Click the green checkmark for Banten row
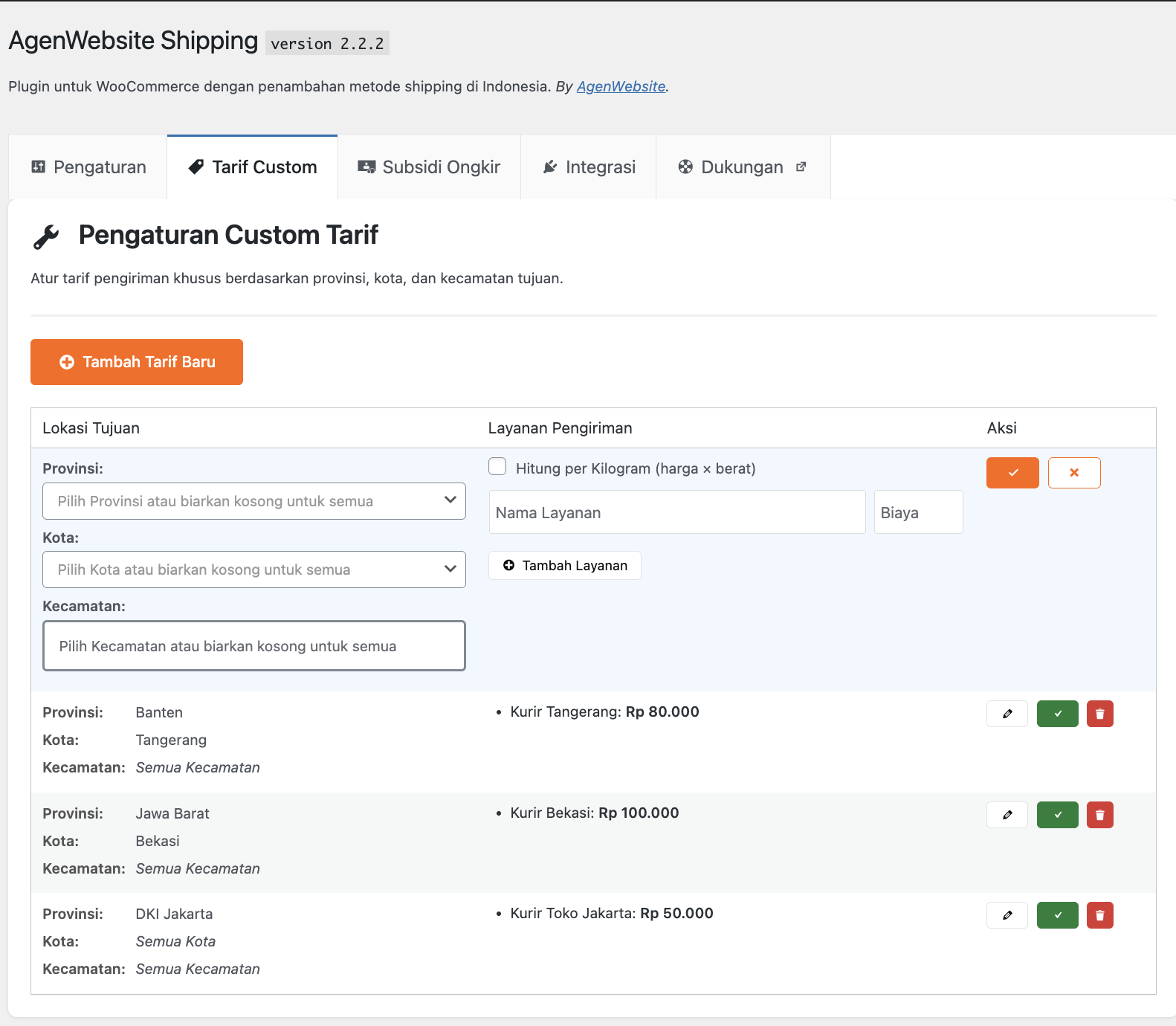The image size is (1176, 1026). point(1057,714)
